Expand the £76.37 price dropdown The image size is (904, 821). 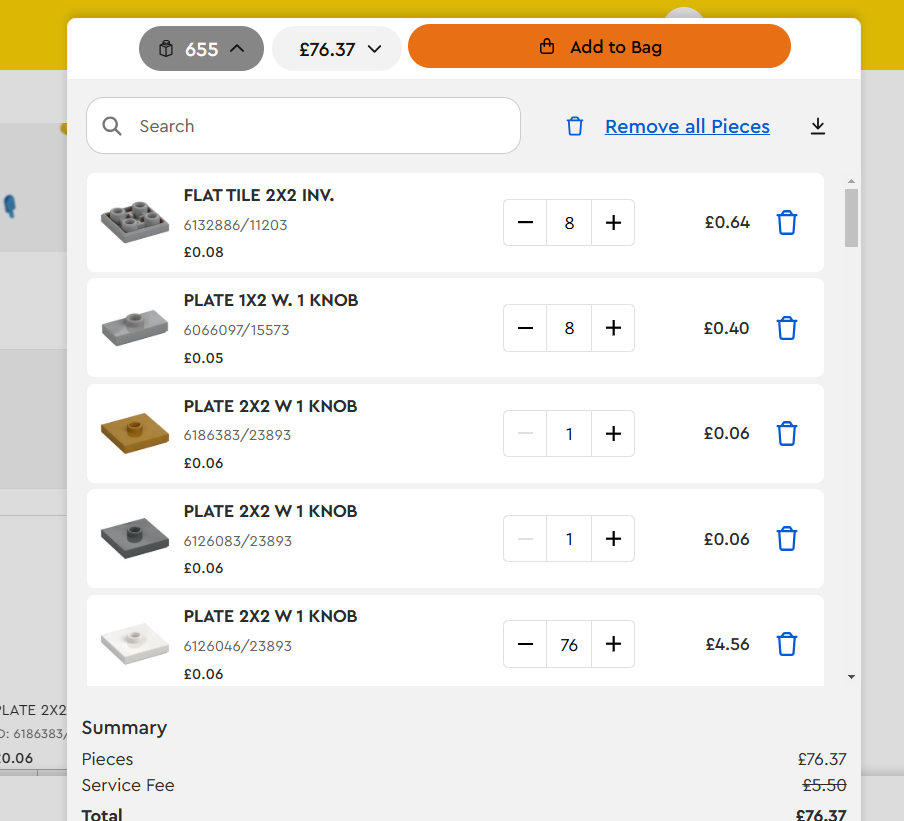(x=337, y=49)
